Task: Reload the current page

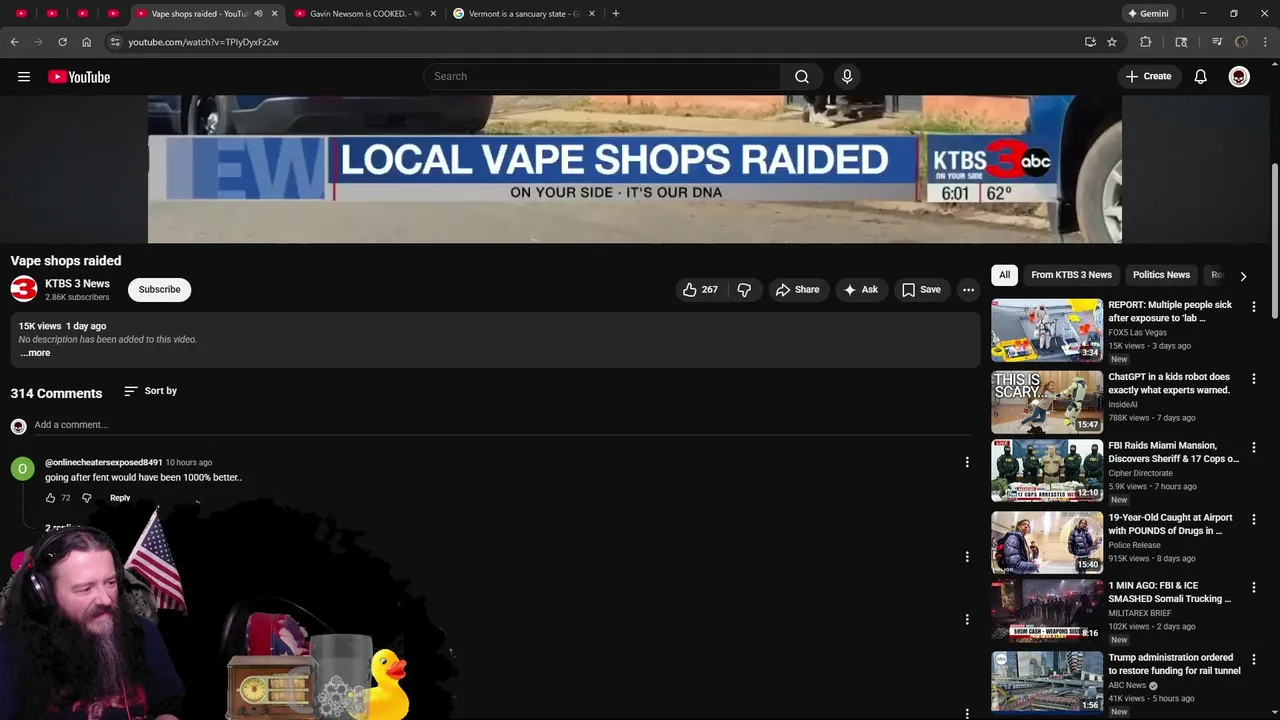Action: (62, 42)
